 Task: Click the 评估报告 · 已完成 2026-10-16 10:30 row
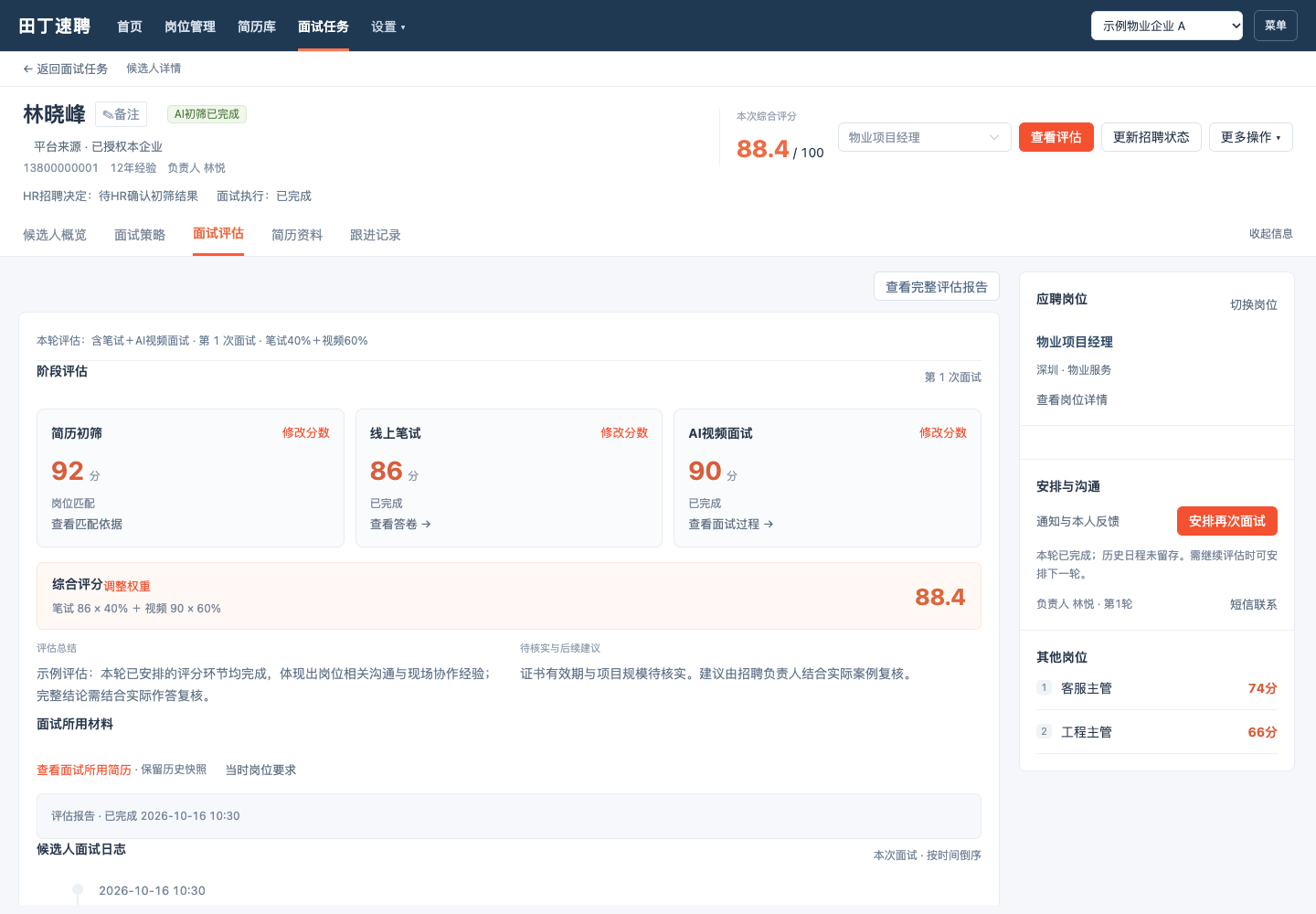pyautogui.click(x=509, y=816)
